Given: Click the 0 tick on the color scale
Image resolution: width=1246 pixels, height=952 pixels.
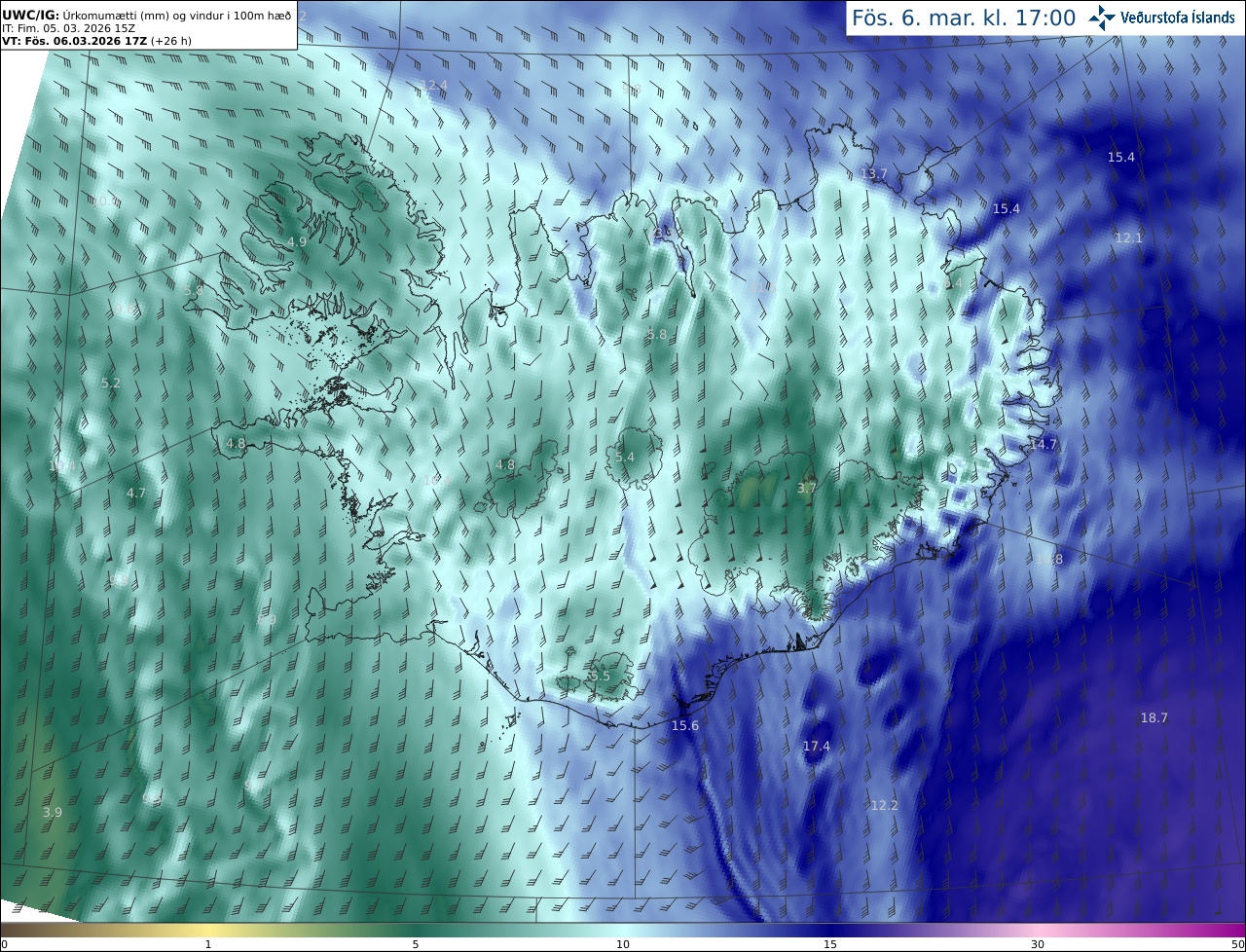Looking at the screenshot, I should coord(4,944).
